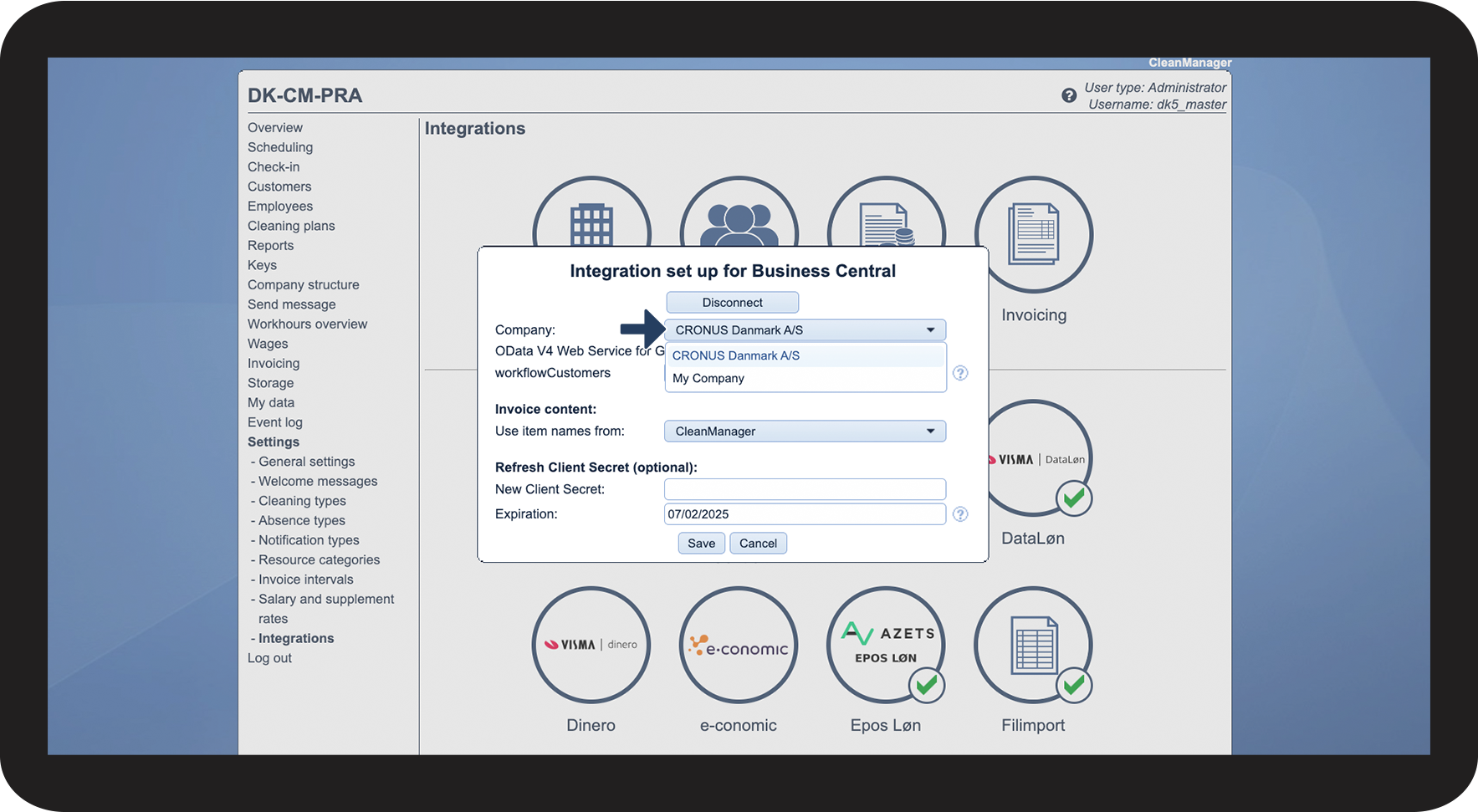
Task: Go to General settings in sidebar
Action: tap(306, 462)
